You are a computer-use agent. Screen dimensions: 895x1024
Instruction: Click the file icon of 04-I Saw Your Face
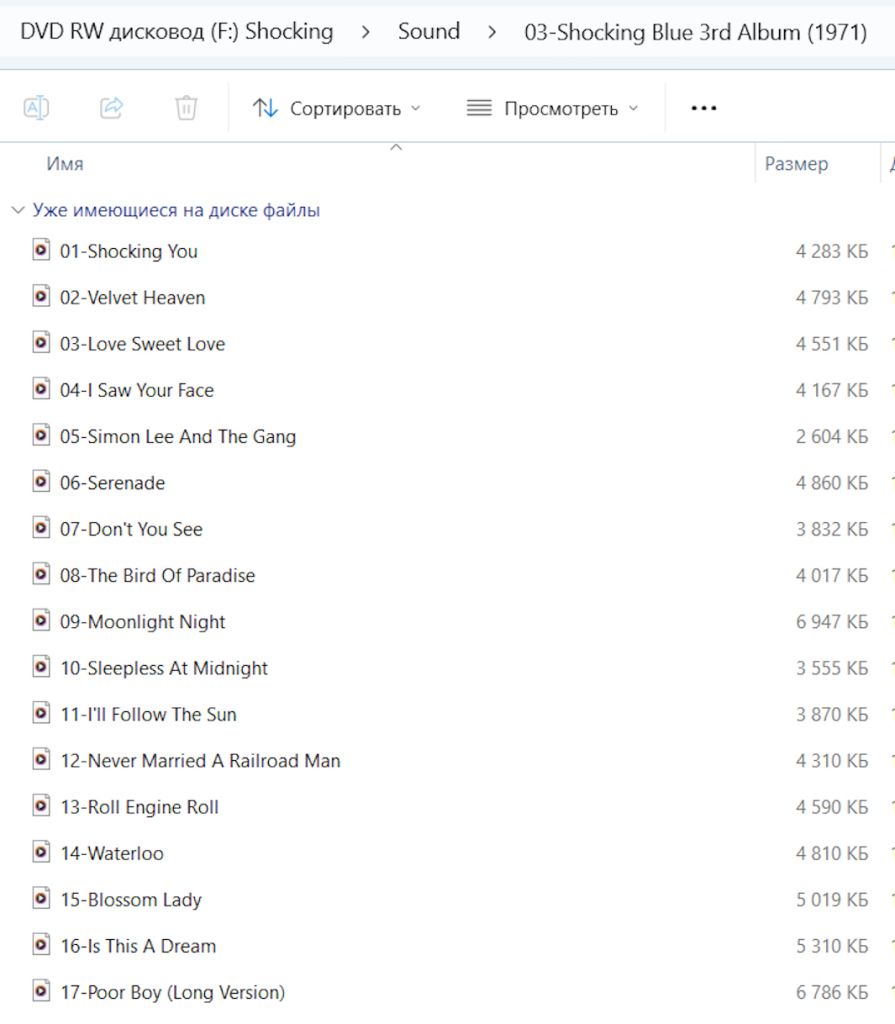coord(41,389)
